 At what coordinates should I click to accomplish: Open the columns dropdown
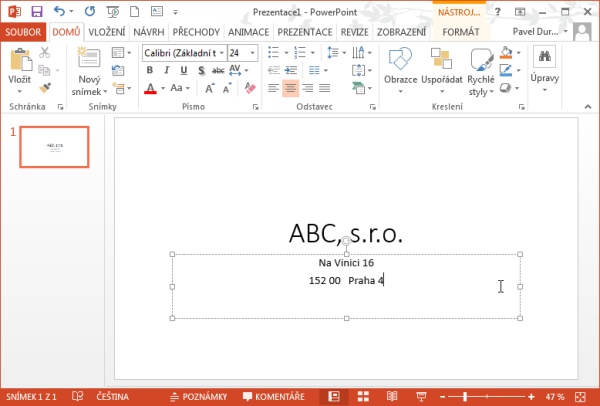click(318, 70)
